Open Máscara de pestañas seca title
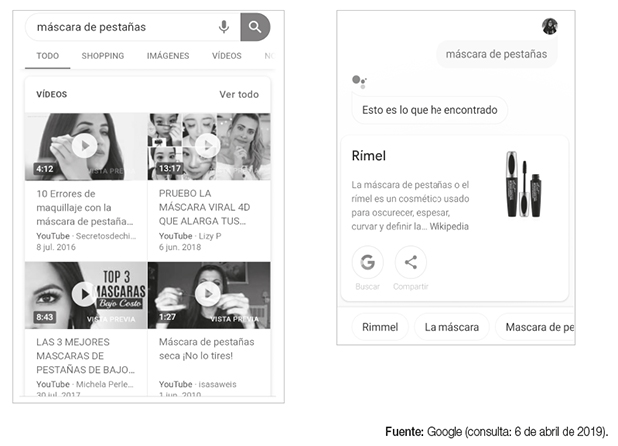 pos(207,349)
